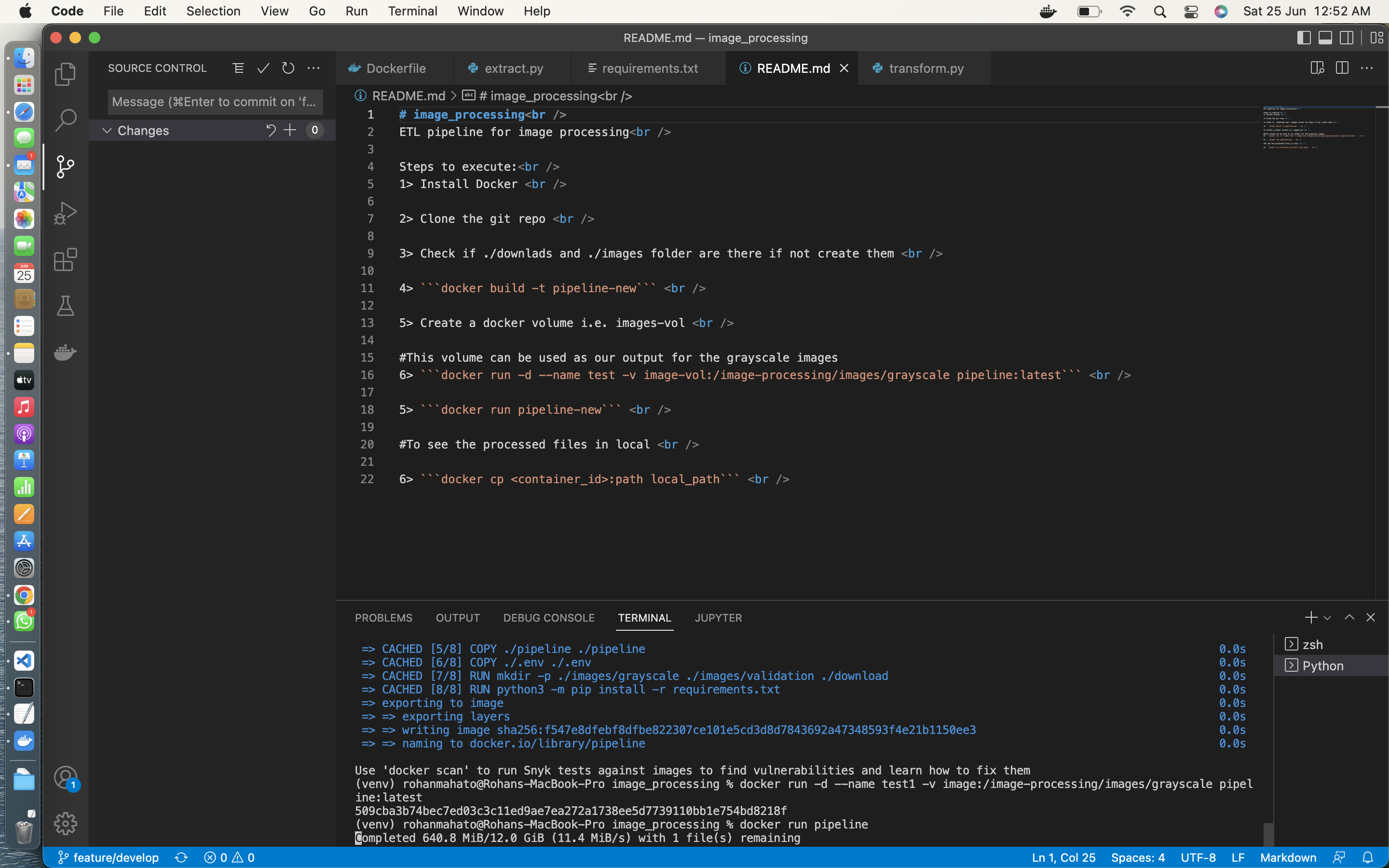Click the feedback icon in status bar
The width and height of the screenshot is (1389, 868).
click(1339, 857)
